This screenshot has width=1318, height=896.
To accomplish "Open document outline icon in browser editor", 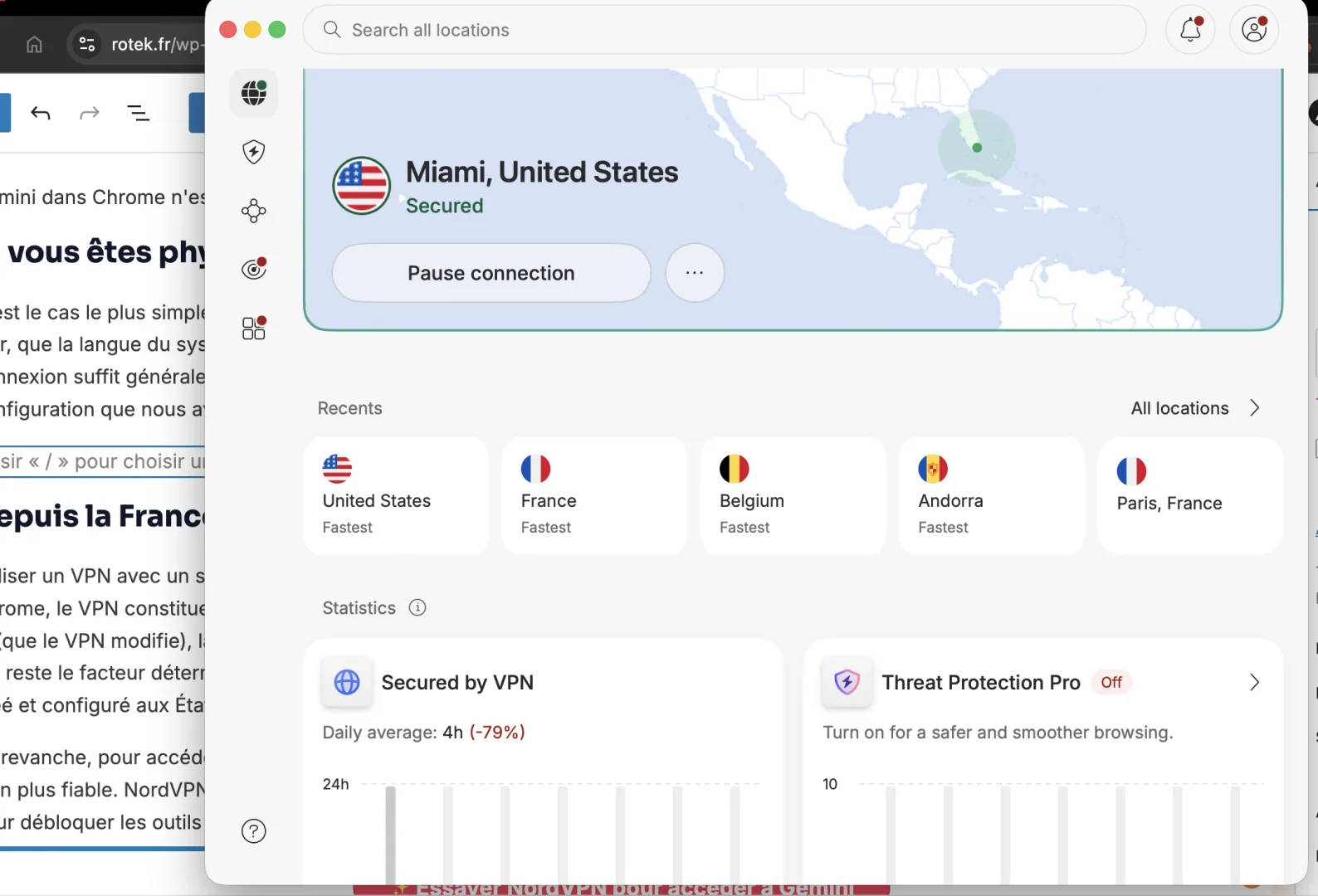I will pos(139,113).
